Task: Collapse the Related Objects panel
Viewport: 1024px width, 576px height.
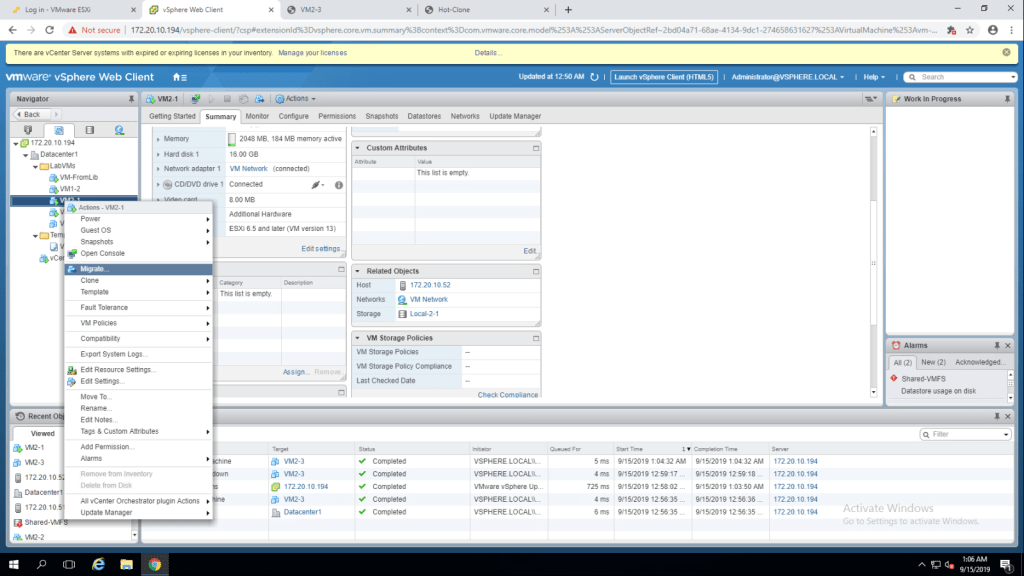Action: [x=357, y=271]
